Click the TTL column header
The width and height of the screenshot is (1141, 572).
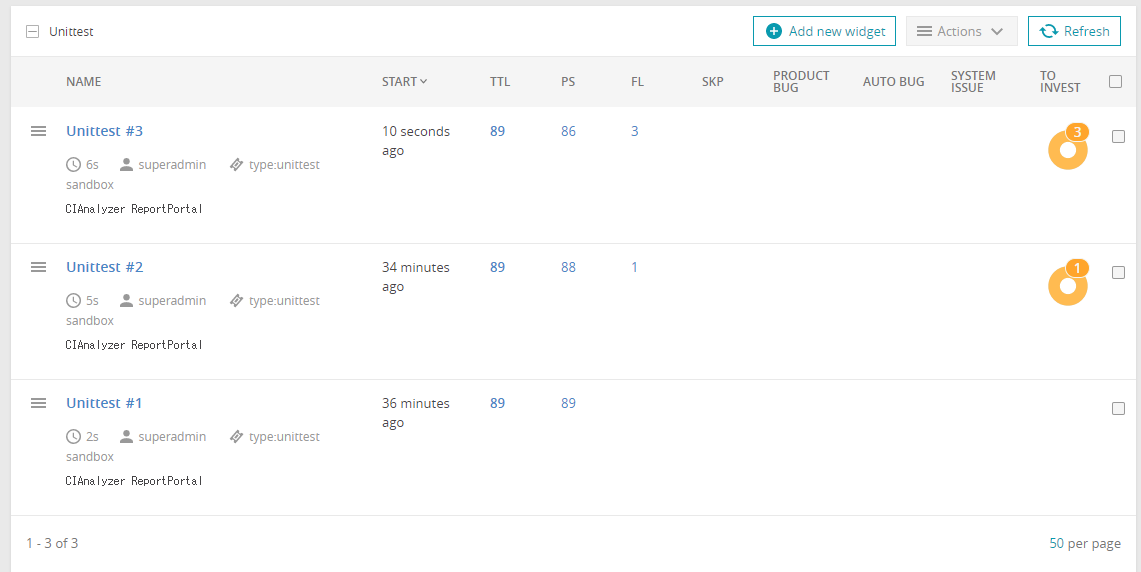click(500, 82)
